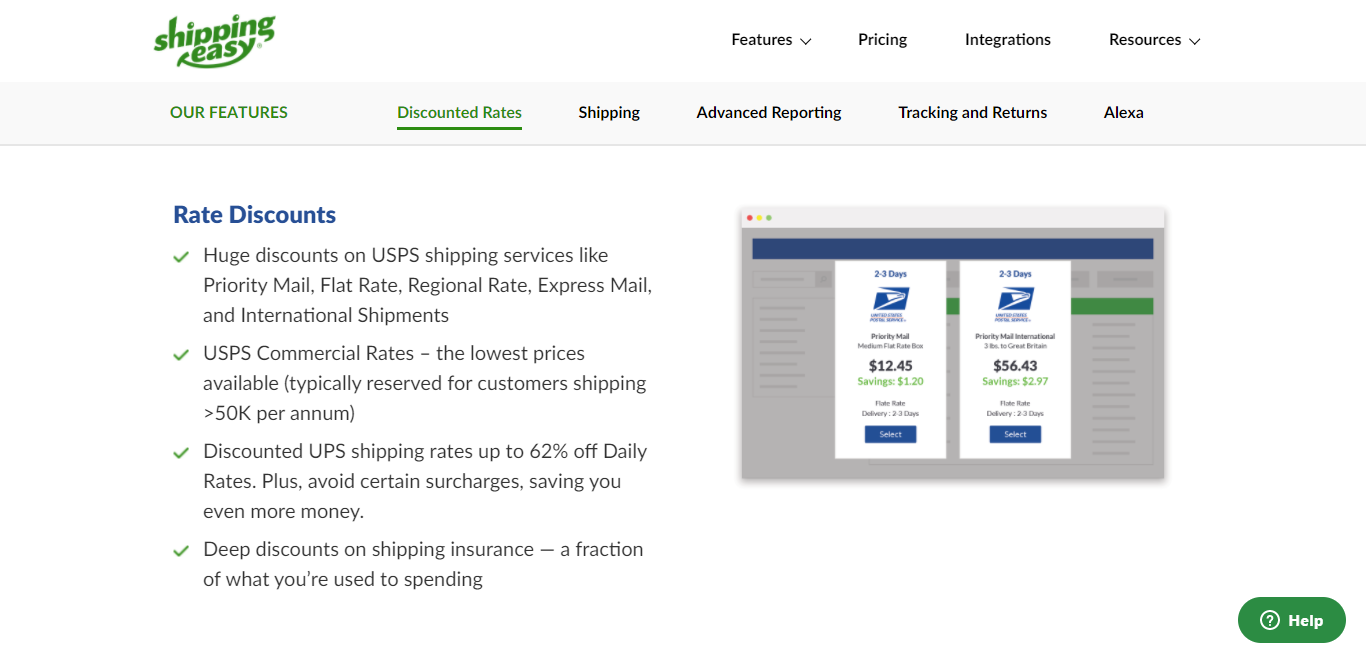Screen dimensions: 1366x657
Task: Click the "Savings: $2.97" text
Action: pyautogui.click(x=1015, y=382)
